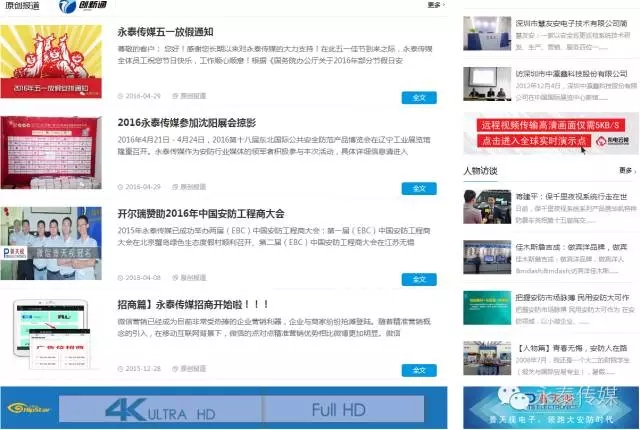640x430 pixels.
Task: Click 全文 button for 开尔瑞 article
Action: tap(418, 278)
